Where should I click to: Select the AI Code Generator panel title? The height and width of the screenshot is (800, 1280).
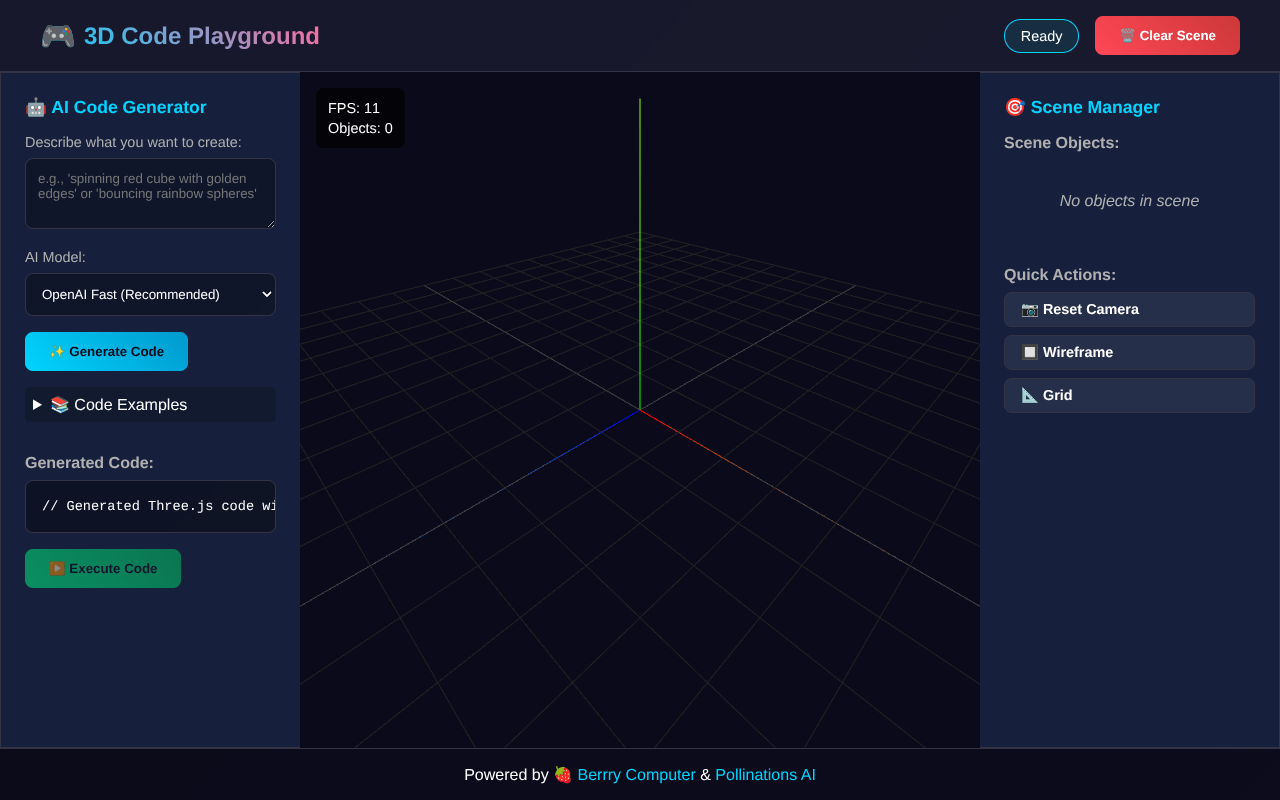click(129, 107)
